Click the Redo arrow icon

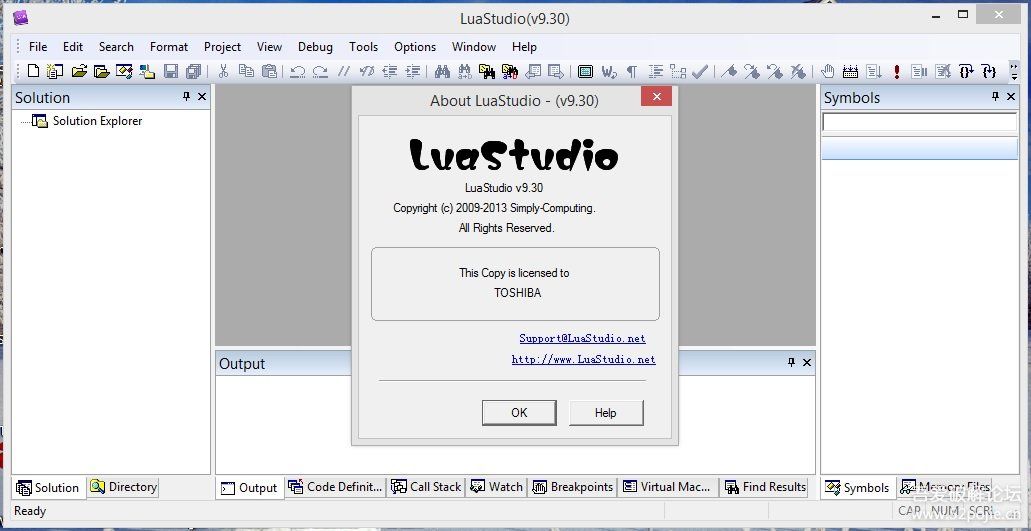320,71
